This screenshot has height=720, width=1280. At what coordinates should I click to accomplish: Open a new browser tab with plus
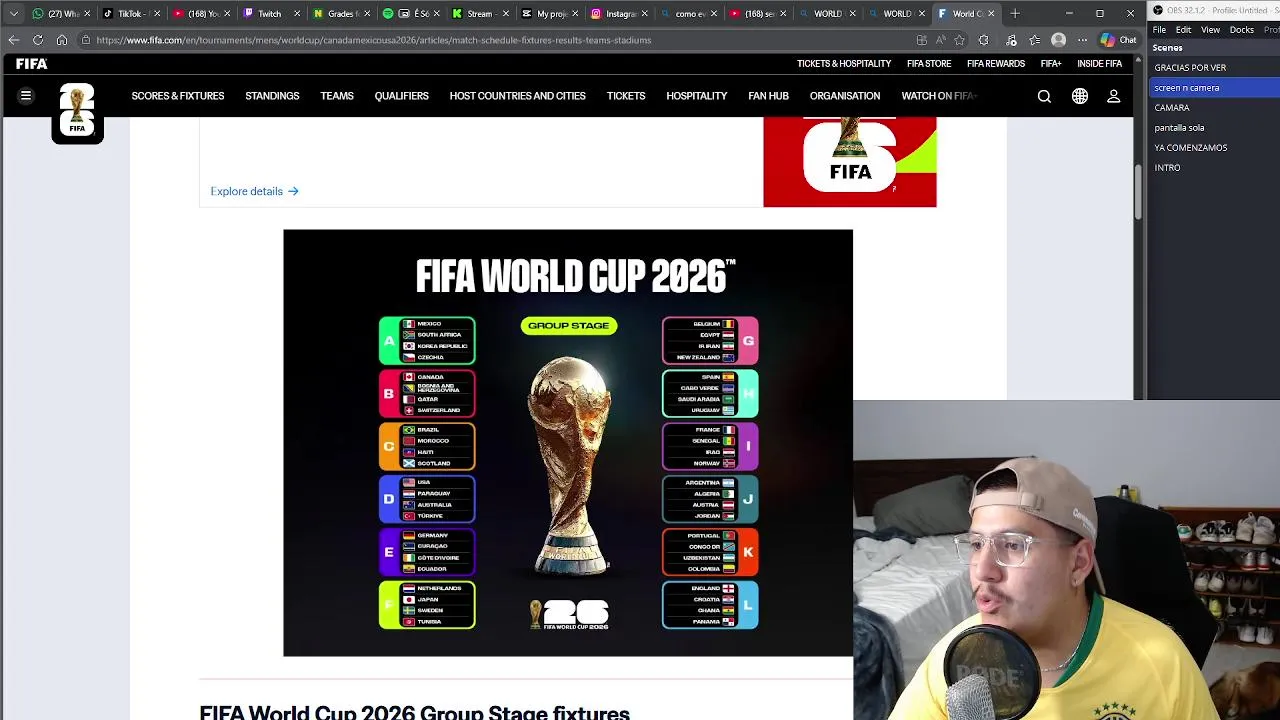tap(1015, 14)
